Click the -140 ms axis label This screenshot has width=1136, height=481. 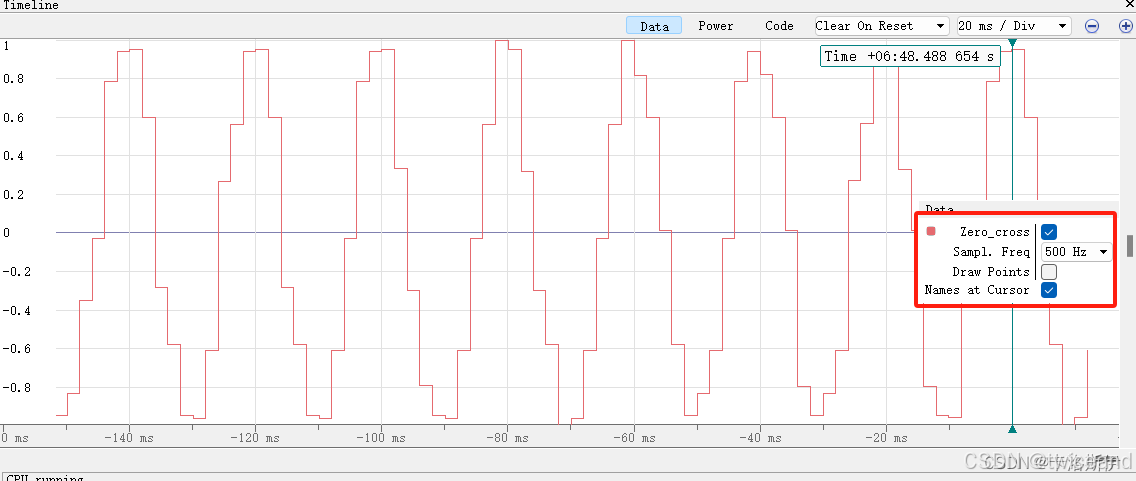129,438
